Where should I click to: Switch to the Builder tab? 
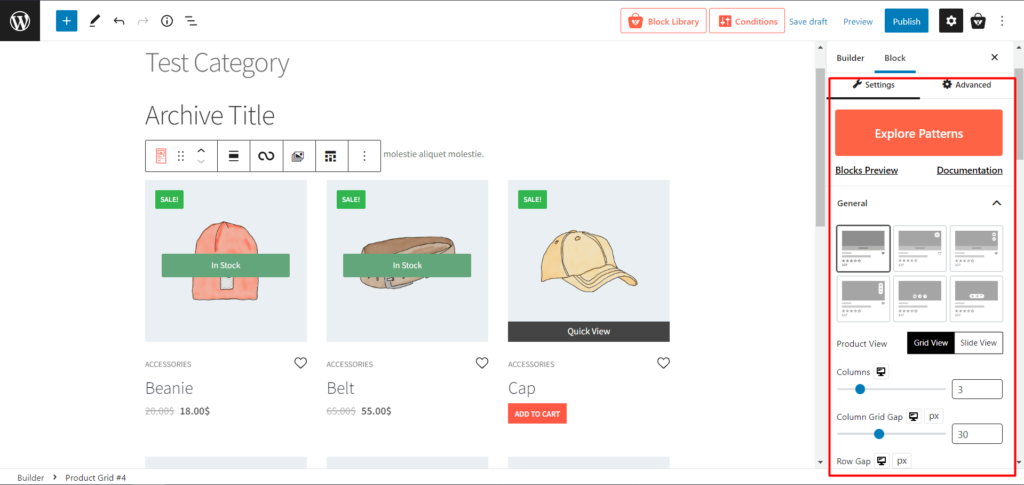[850, 57]
